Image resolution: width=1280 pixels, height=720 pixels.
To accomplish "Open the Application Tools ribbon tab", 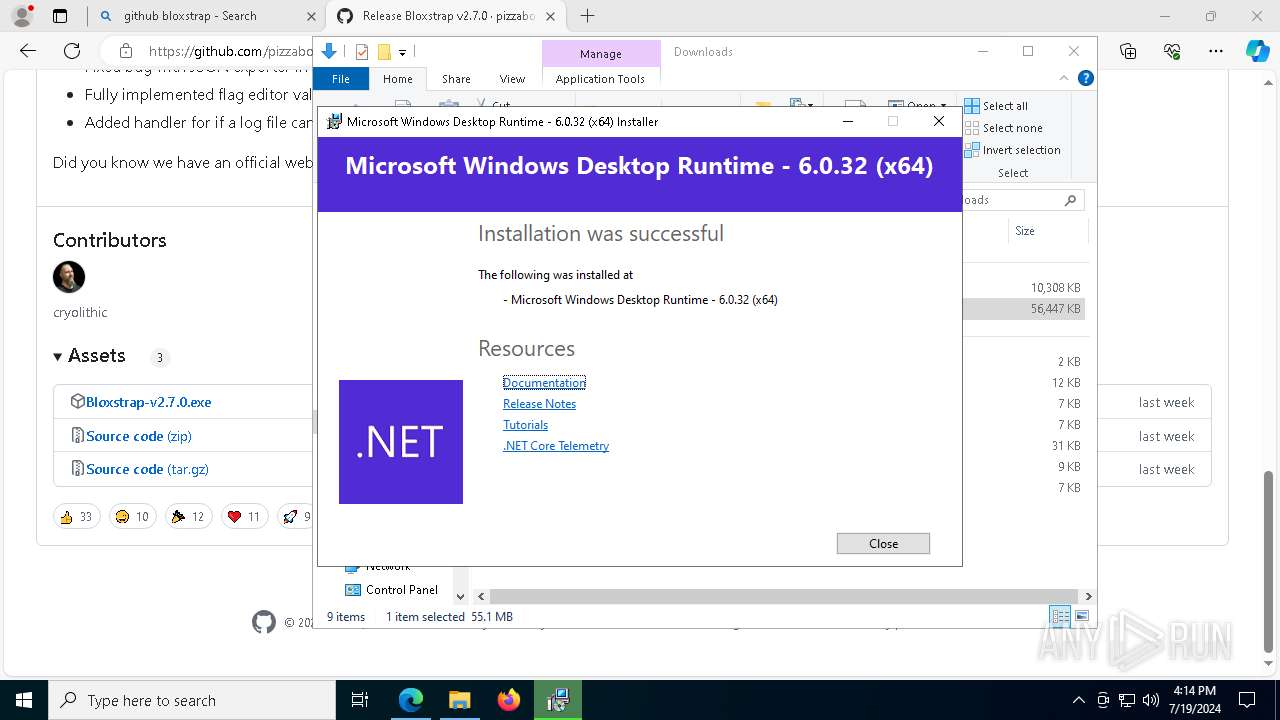I will 600,79.
